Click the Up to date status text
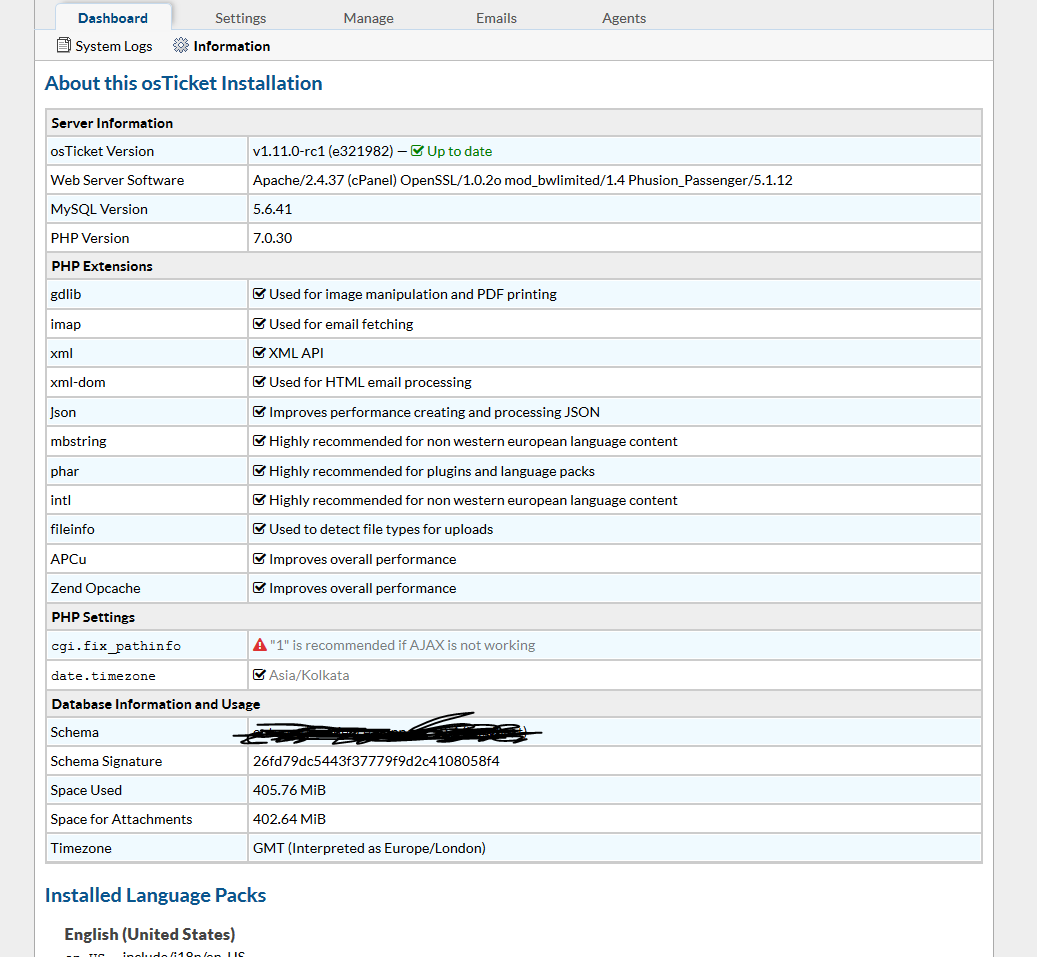Screen dimensions: 1037x957 pyautogui.click(x=460, y=151)
